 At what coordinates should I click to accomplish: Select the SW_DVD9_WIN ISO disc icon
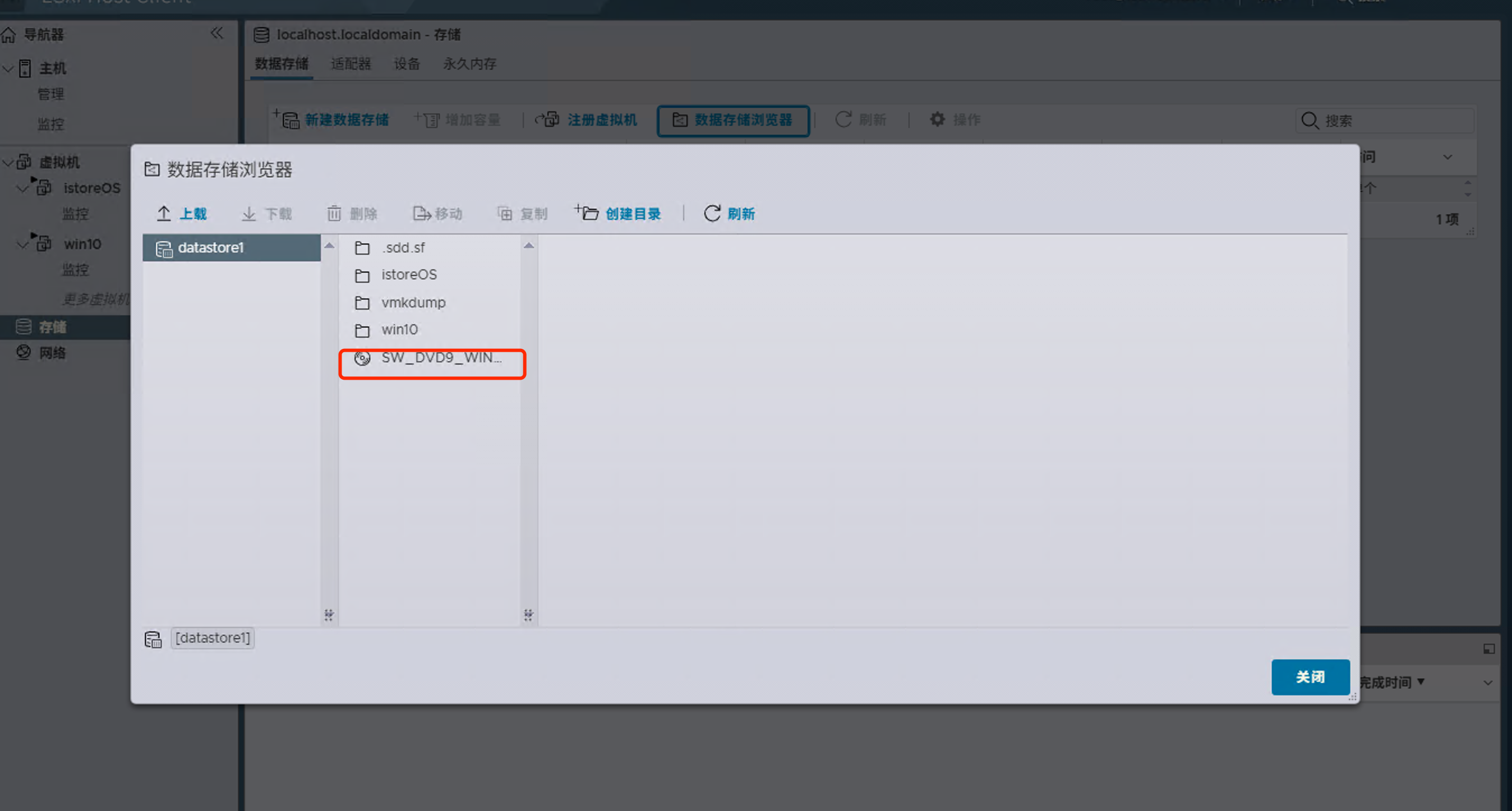coord(362,358)
